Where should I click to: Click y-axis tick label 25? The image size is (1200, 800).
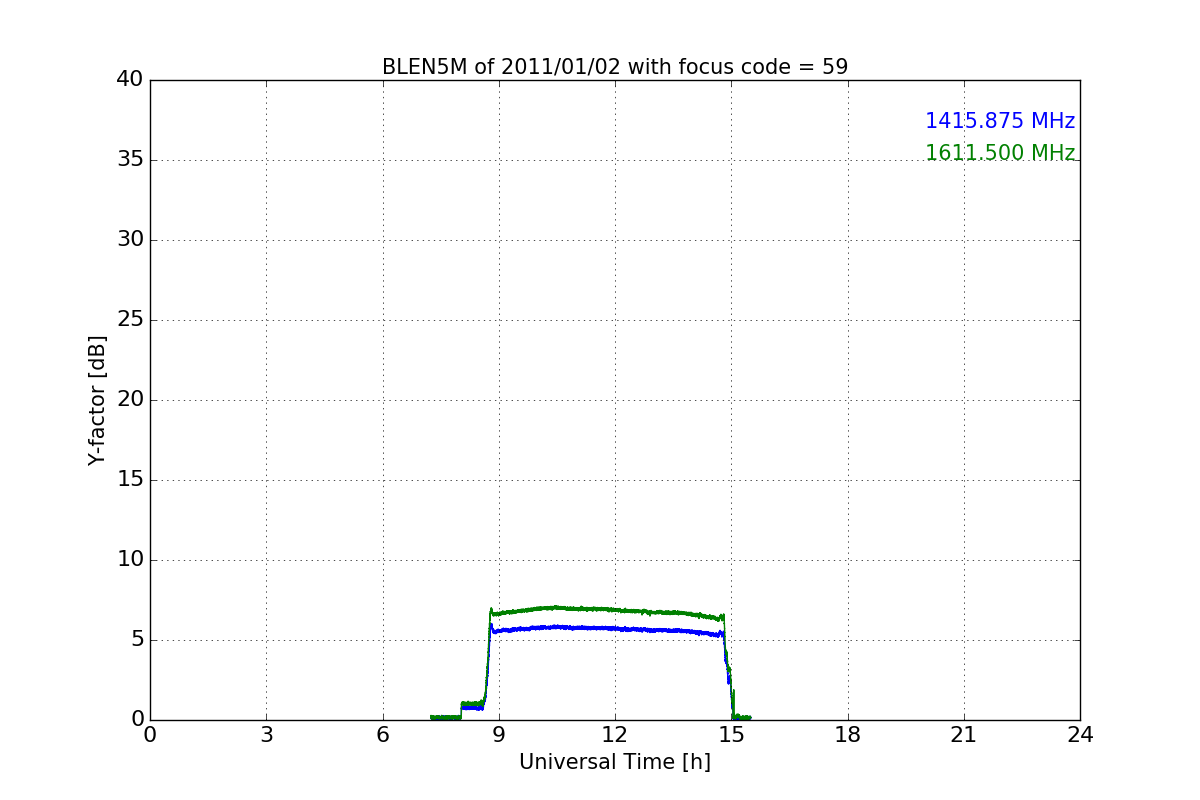click(130, 320)
